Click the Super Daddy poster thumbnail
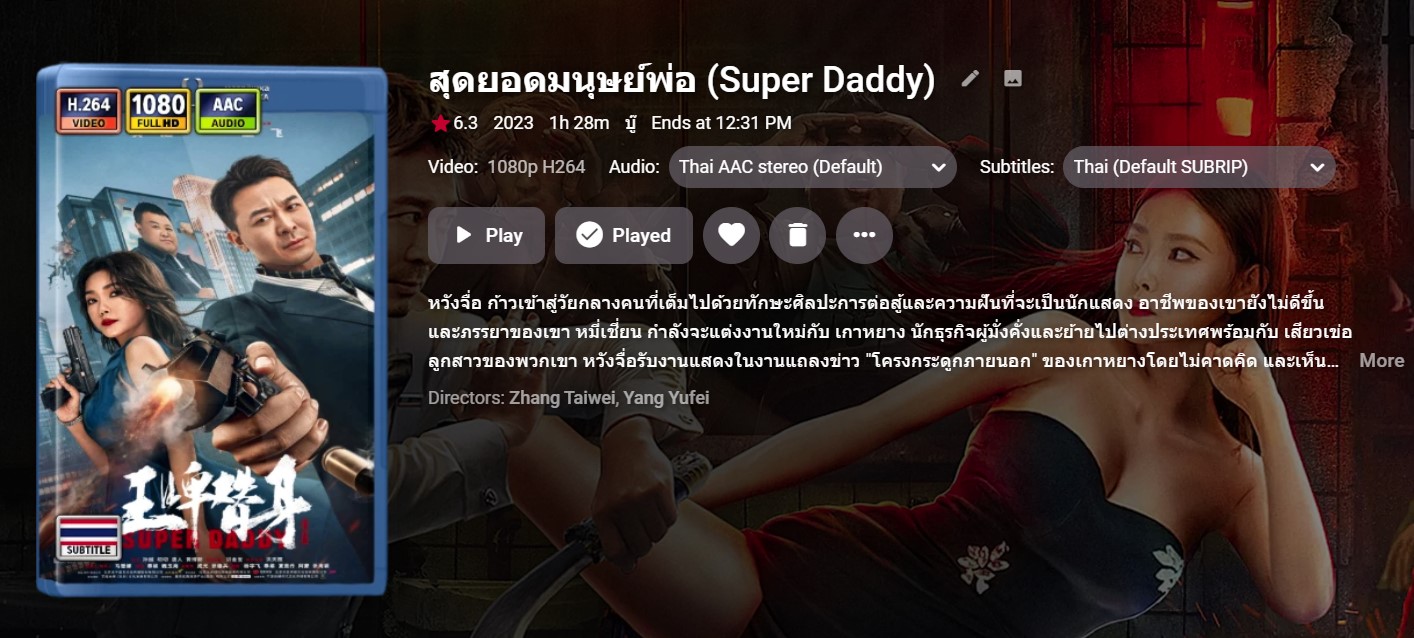 coord(212,330)
